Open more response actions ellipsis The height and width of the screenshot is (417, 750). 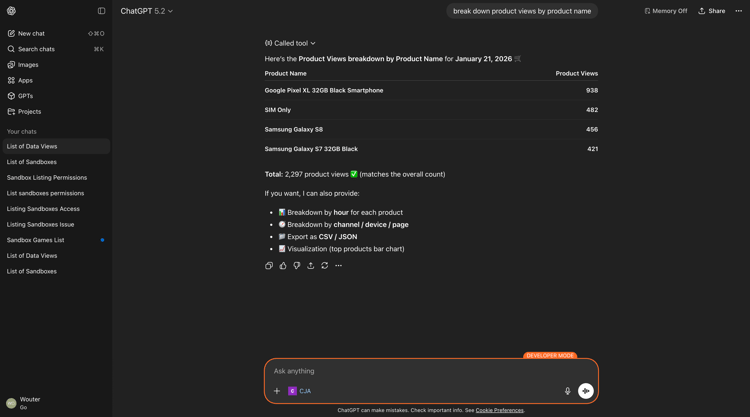[338, 265]
